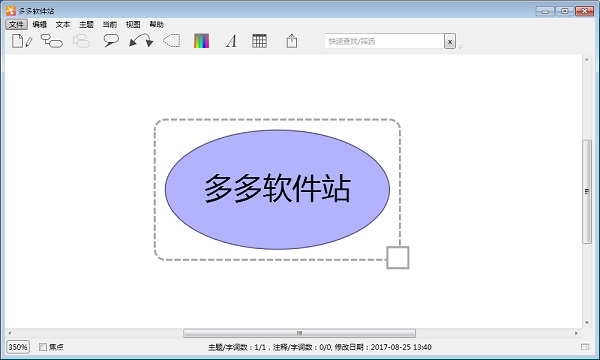The image size is (600, 360).
Task: Click the dashed boundary shape icon
Action: click(x=171, y=41)
